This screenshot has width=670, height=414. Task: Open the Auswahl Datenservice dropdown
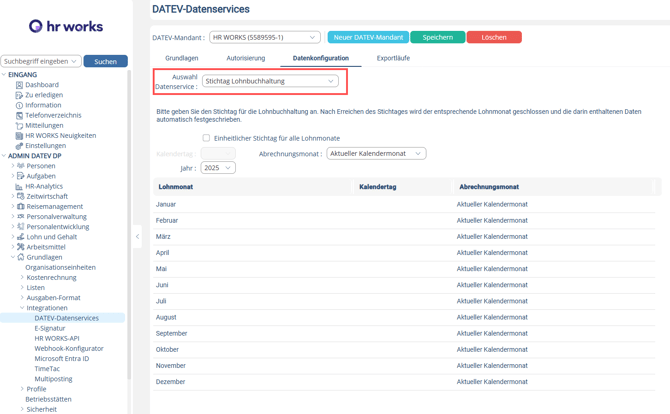coord(270,81)
